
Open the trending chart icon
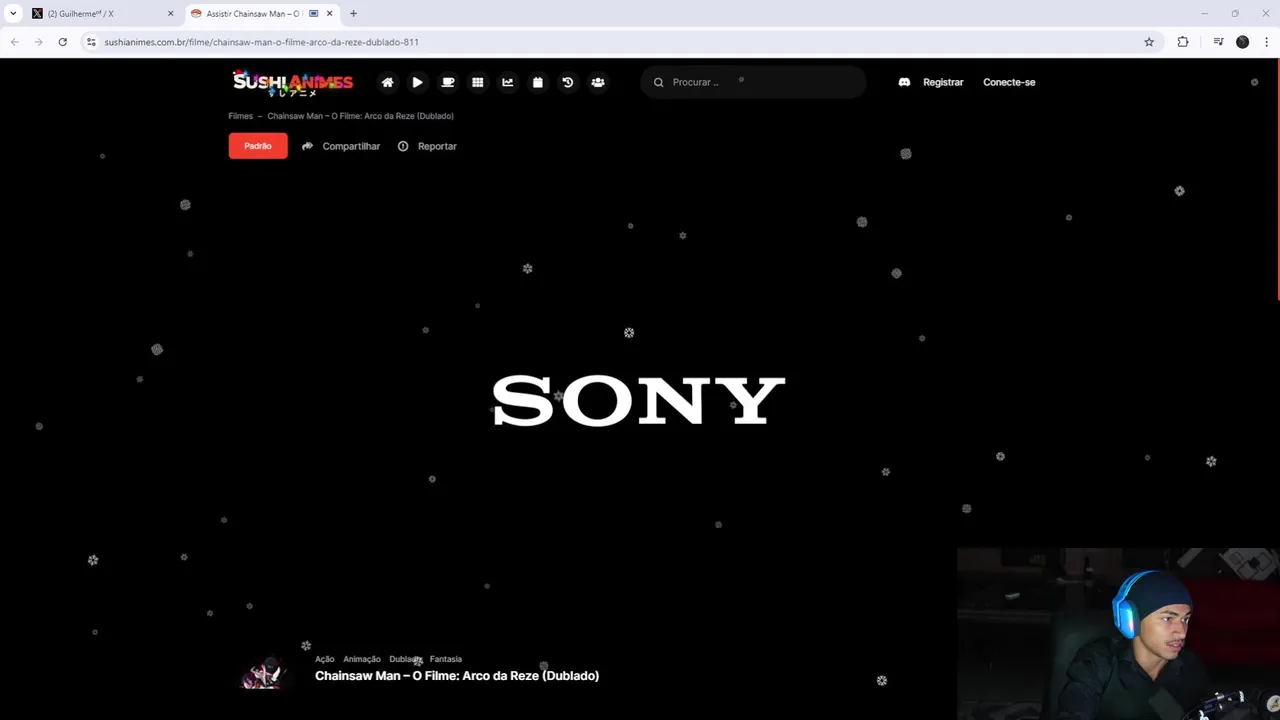[x=507, y=82]
